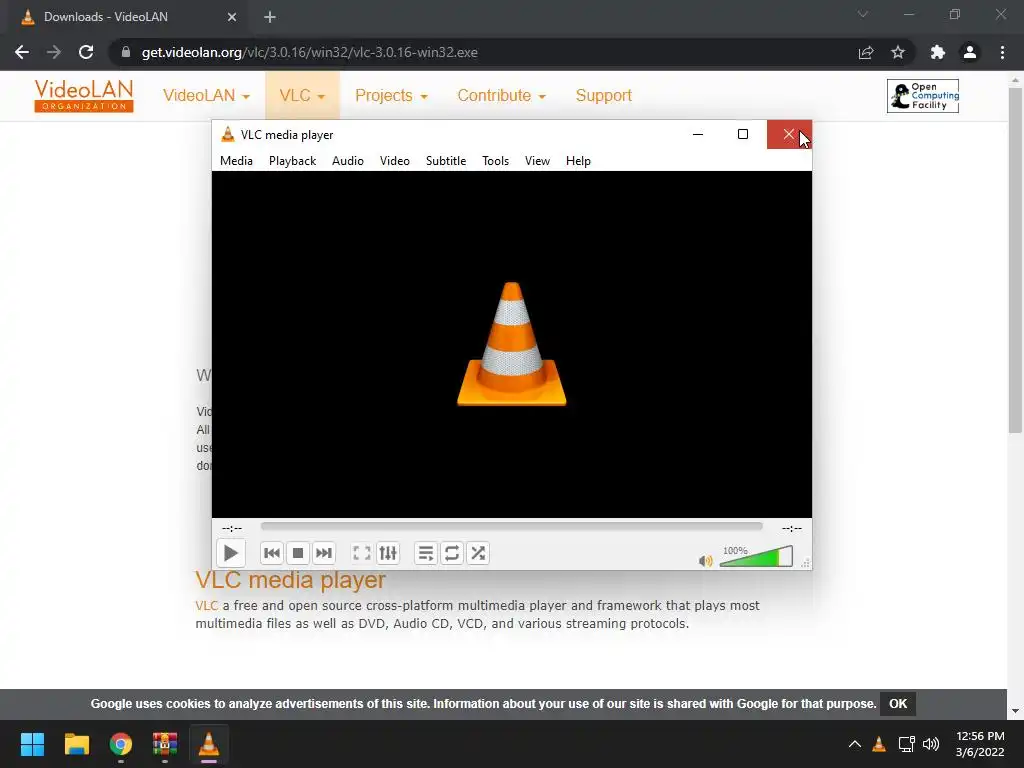This screenshot has height=768, width=1024.
Task: Open the View menu in VLC
Action: [537, 161]
